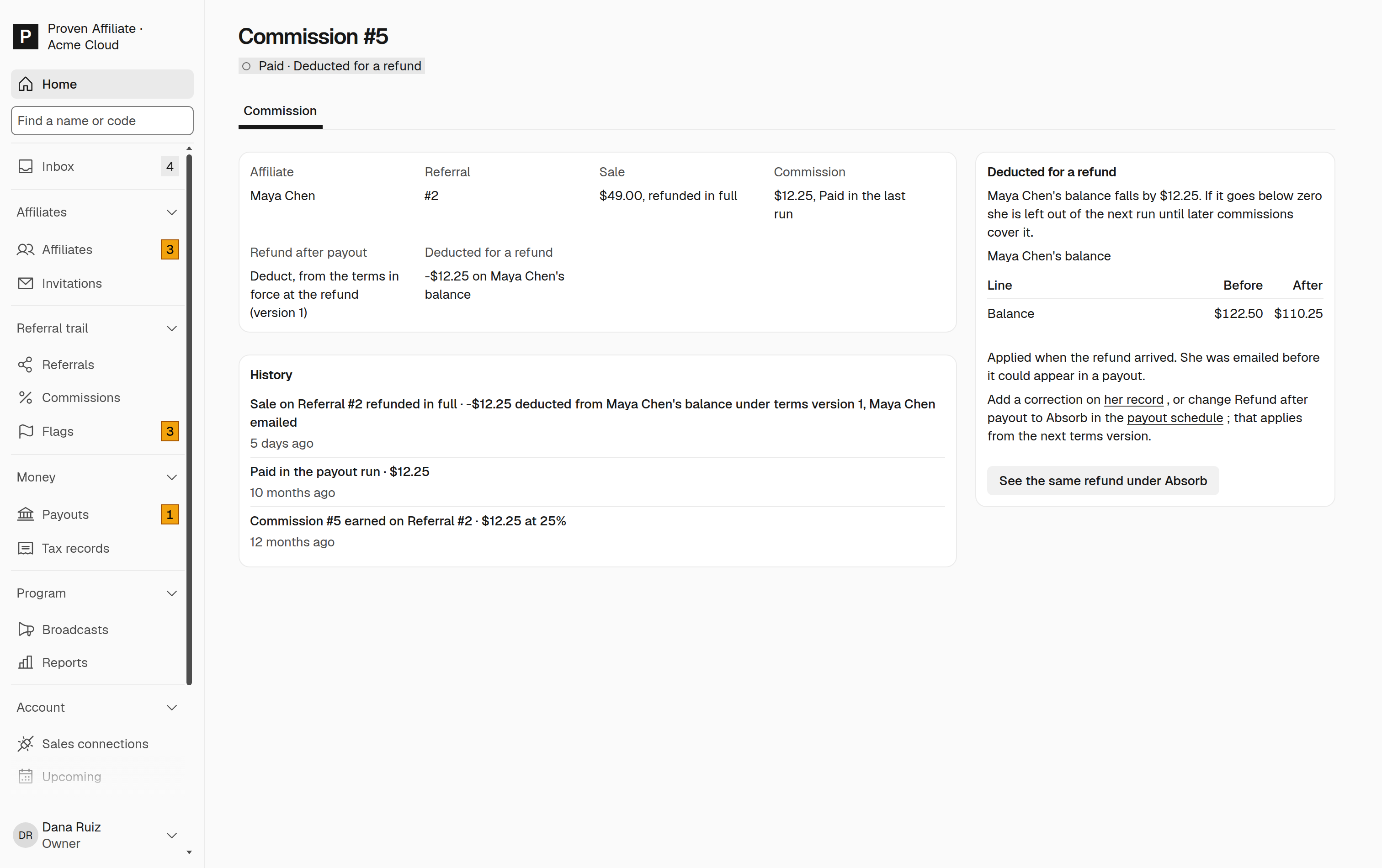Open the Dana Ruiz account dropdown
The height and width of the screenshot is (868, 1382).
point(171,835)
